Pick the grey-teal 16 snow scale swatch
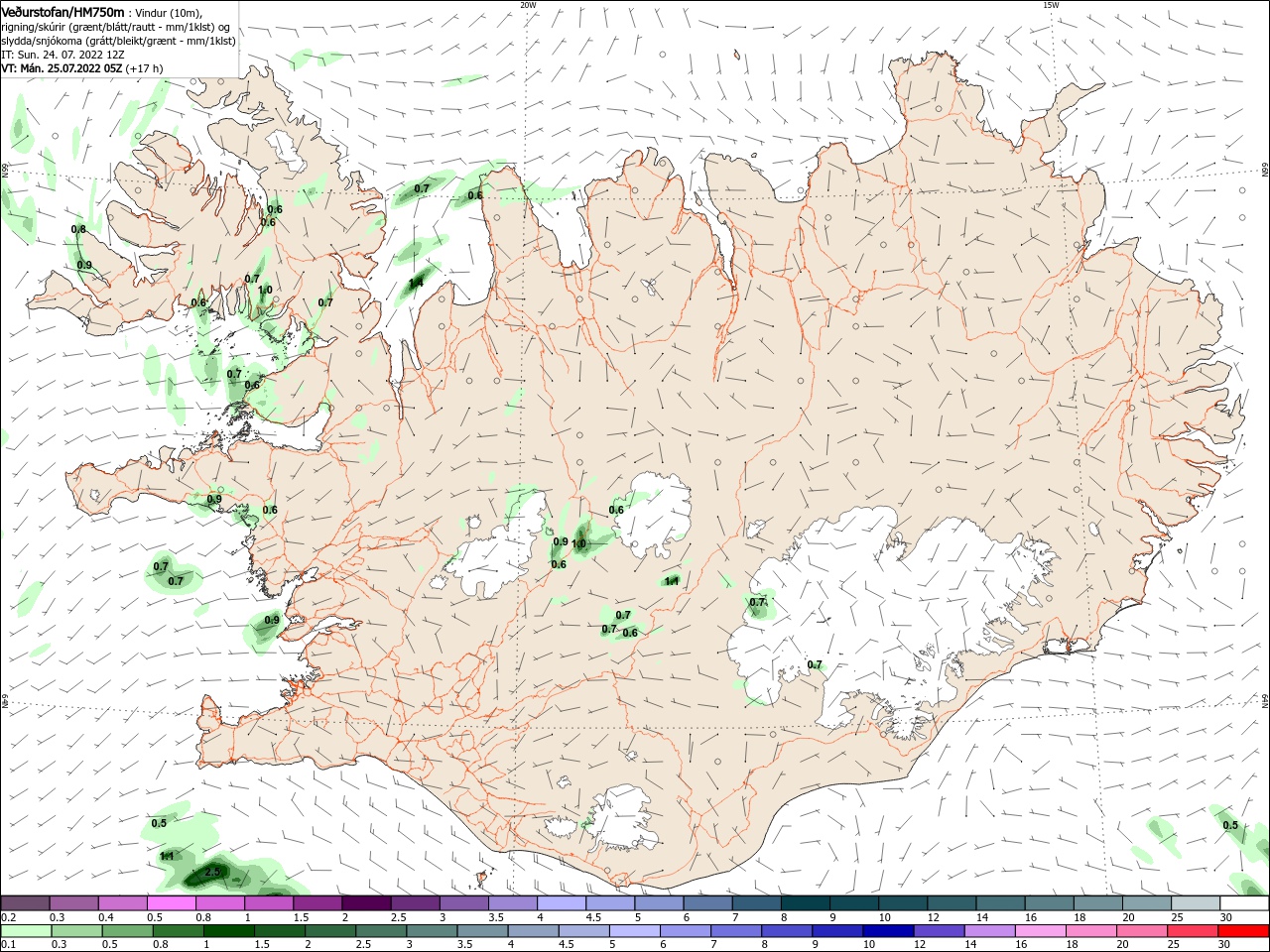The image size is (1270, 952). [1050, 903]
